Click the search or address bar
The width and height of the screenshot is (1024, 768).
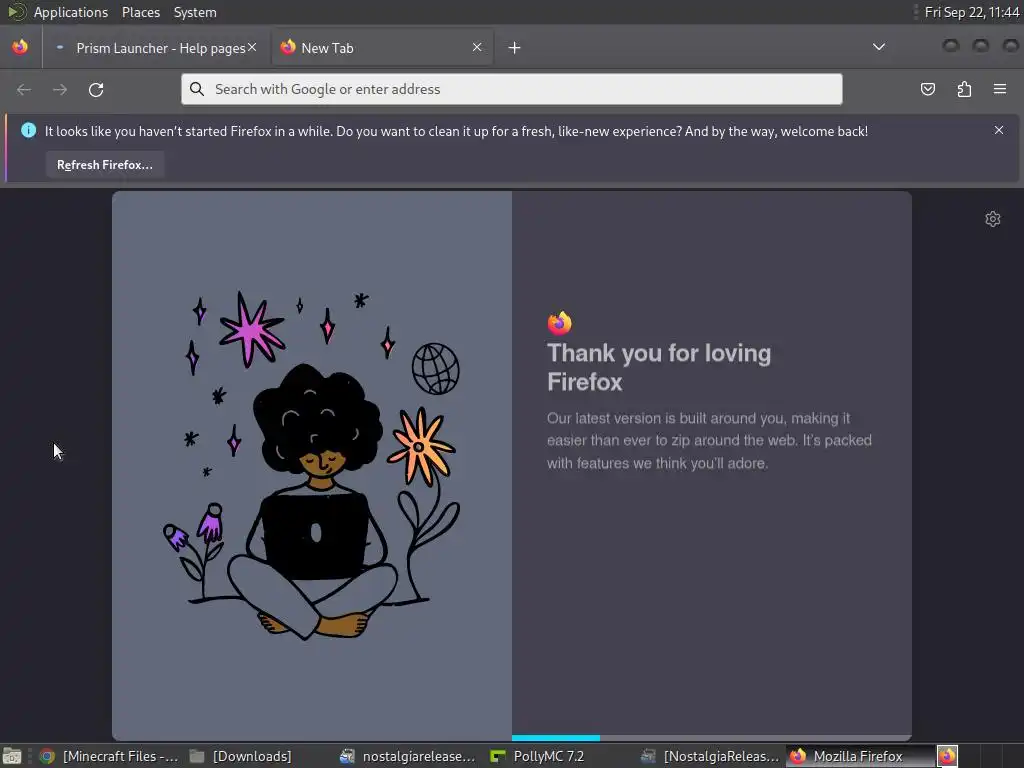coord(511,89)
